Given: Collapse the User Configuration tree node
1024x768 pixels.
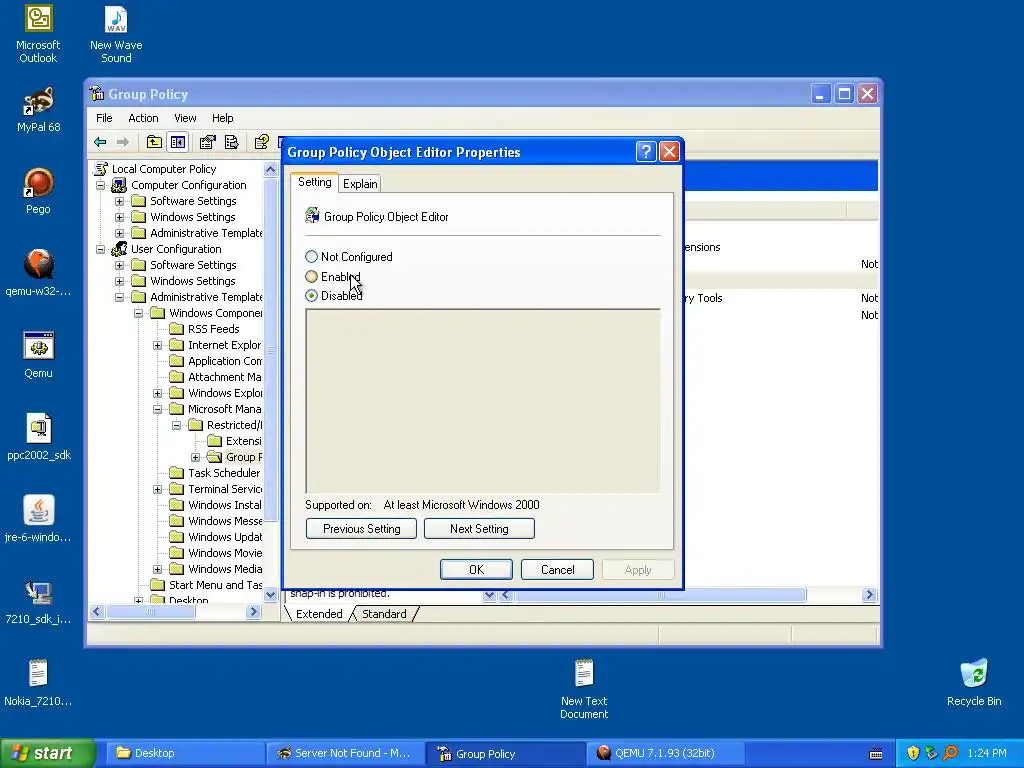Looking at the screenshot, I should tap(101, 249).
